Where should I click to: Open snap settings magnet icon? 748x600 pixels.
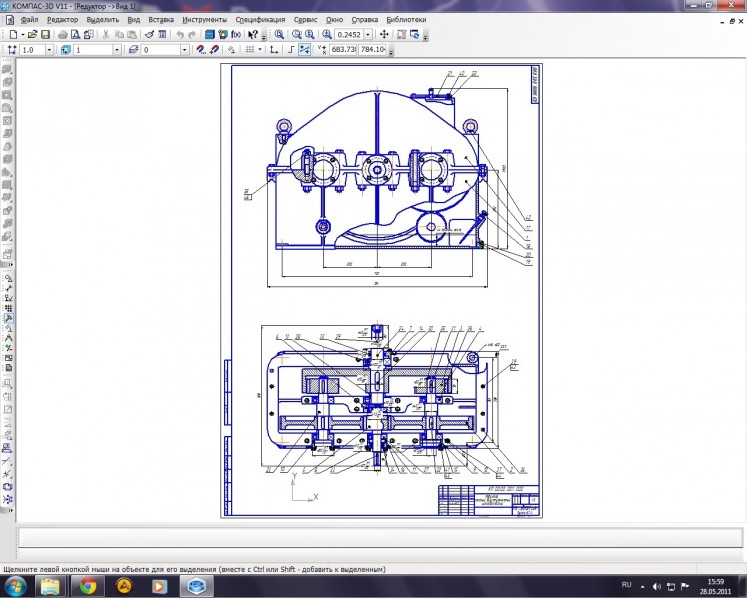pos(201,50)
